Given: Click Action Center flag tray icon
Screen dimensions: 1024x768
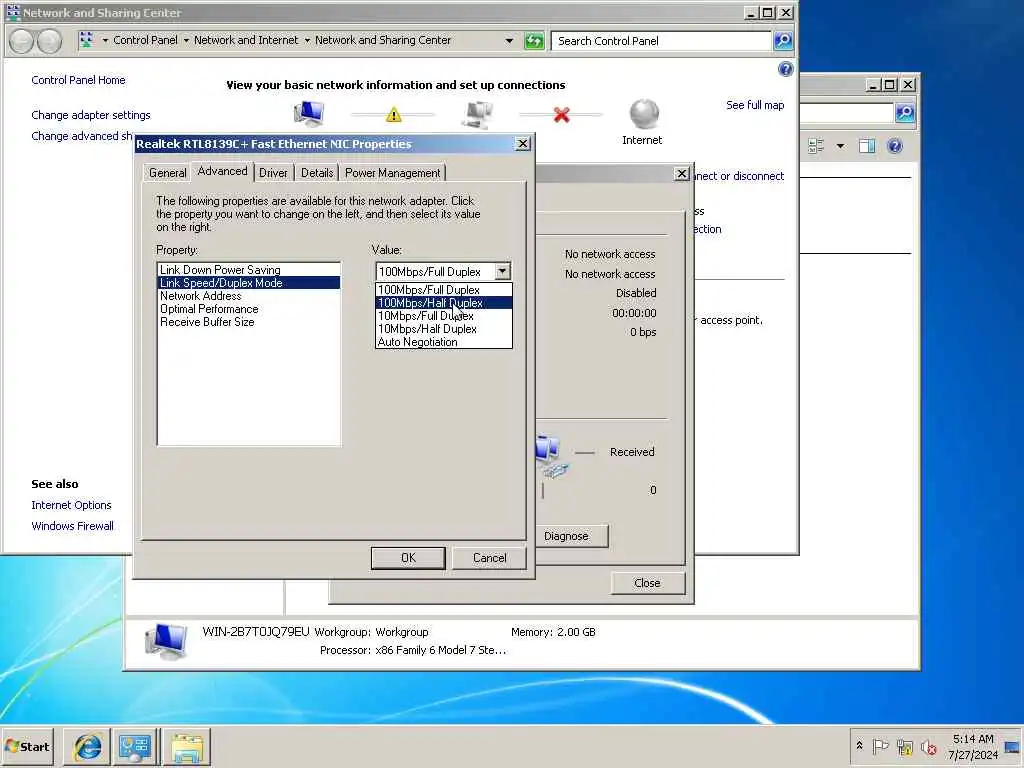Looking at the screenshot, I should 880,746.
